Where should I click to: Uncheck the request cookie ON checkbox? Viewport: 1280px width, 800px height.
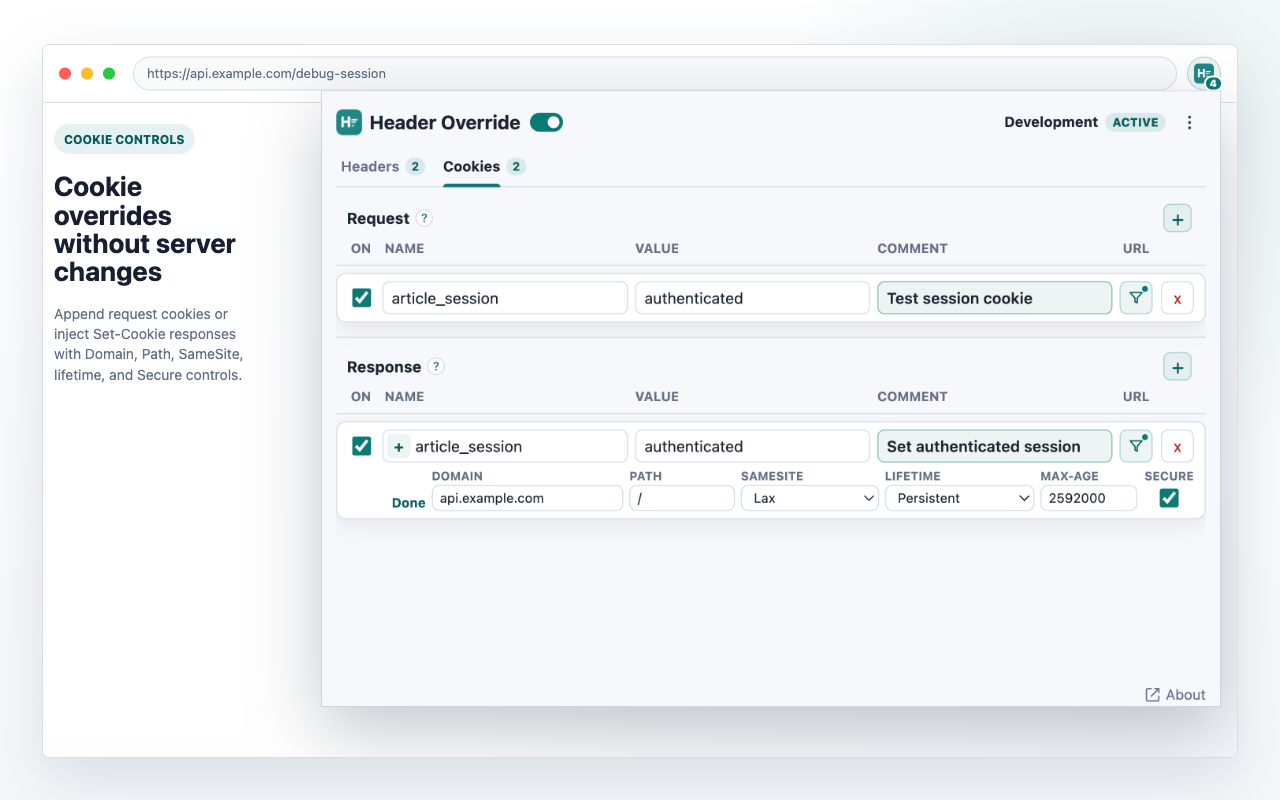click(362, 298)
